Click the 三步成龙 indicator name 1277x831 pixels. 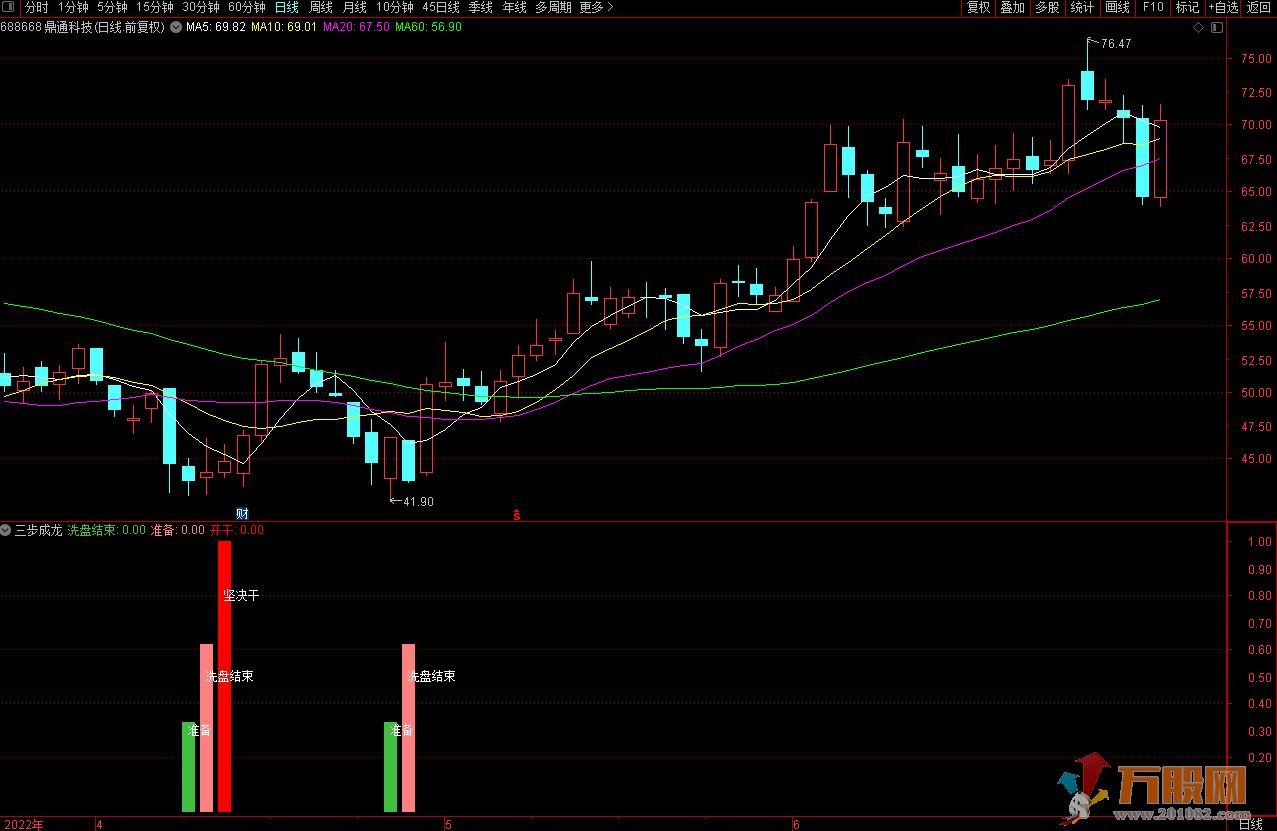tap(38, 530)
